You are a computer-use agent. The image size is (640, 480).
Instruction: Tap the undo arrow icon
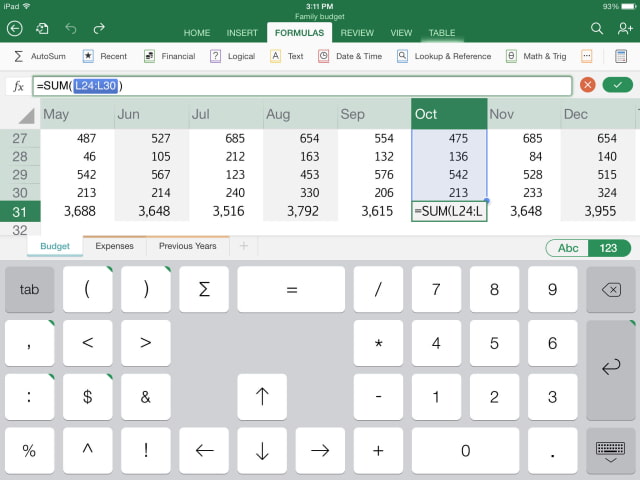pos(71,29)
